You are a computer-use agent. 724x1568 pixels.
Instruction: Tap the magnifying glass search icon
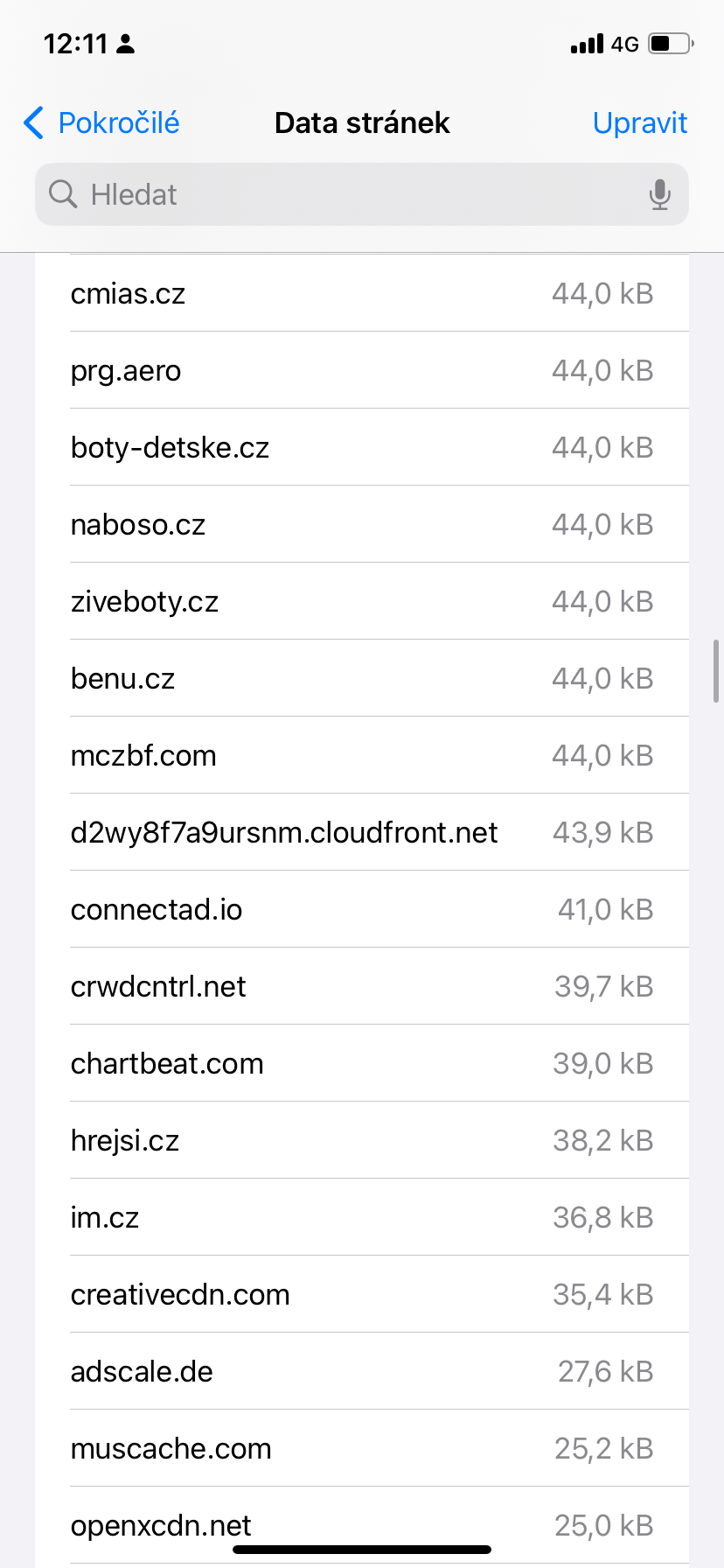pyautogui.click(x=63, y=194)
